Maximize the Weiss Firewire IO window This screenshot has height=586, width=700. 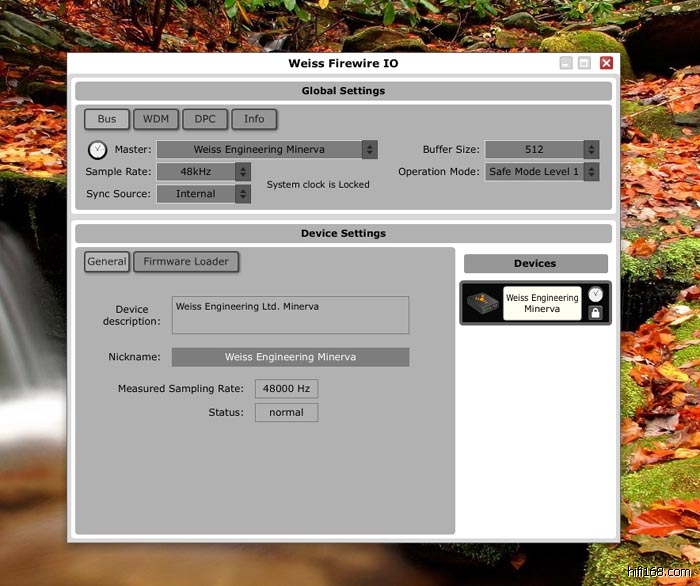click(x=585, y=63)
